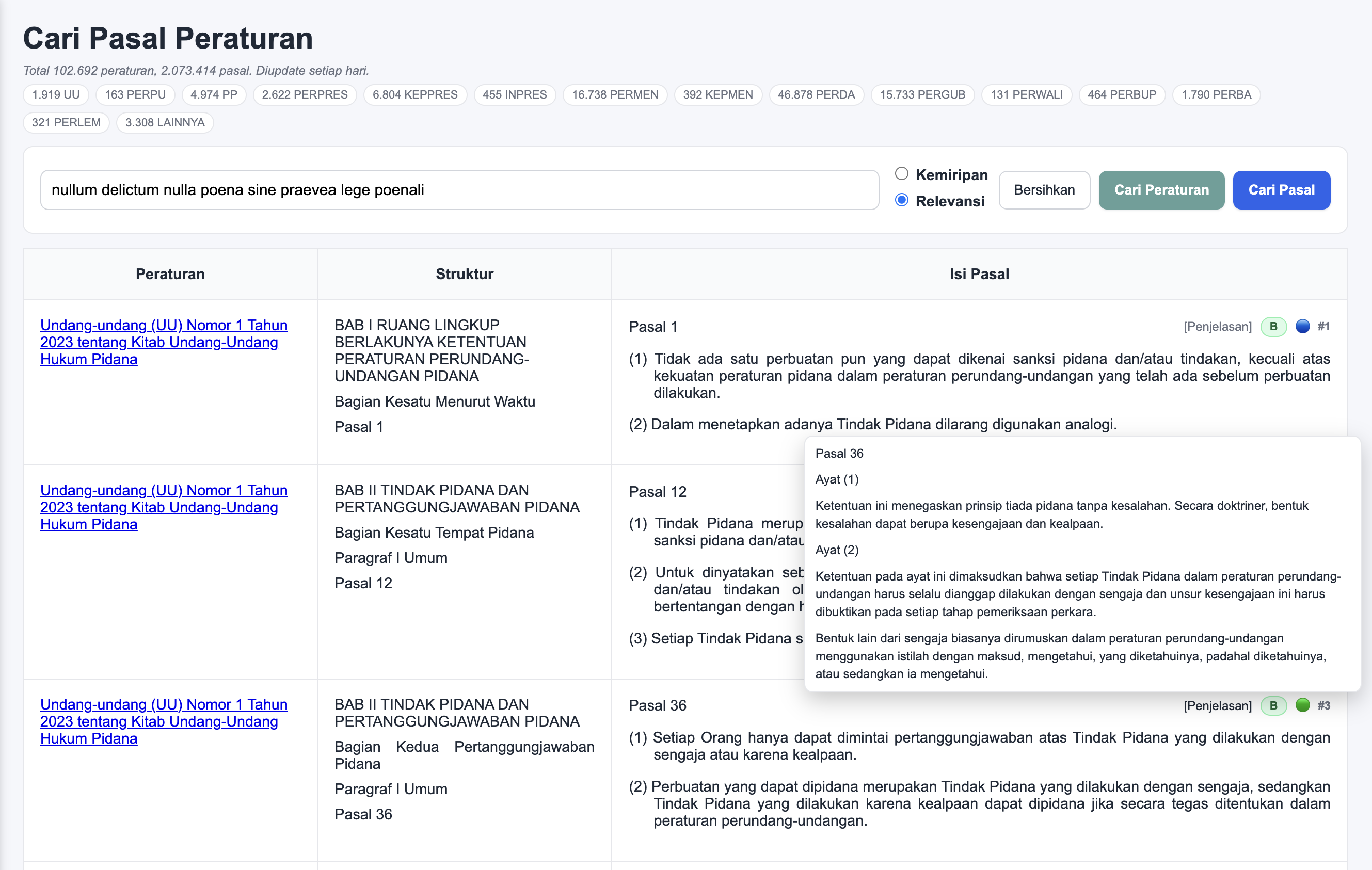Open UU Nomor 1 Tahun 2023 link in Pasal 1 row
This screenshot has width=1372, height=870.
[x=164, y=342]
